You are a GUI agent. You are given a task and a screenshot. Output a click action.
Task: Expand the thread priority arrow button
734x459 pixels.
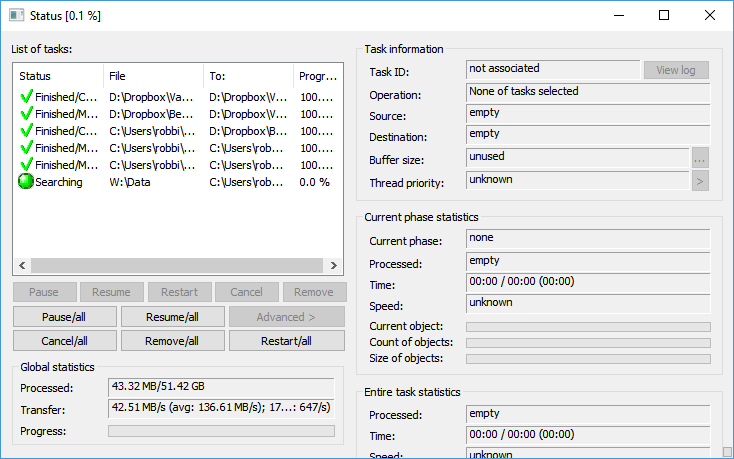point(700,181)
